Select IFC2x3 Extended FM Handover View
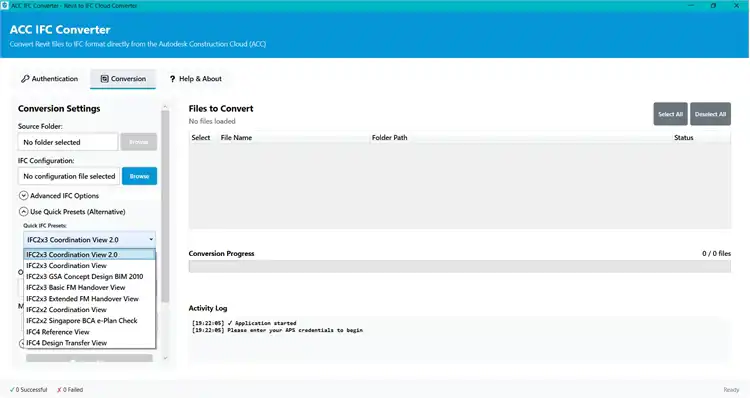Viewport: 750px width, 398px height. coord(89,298)
